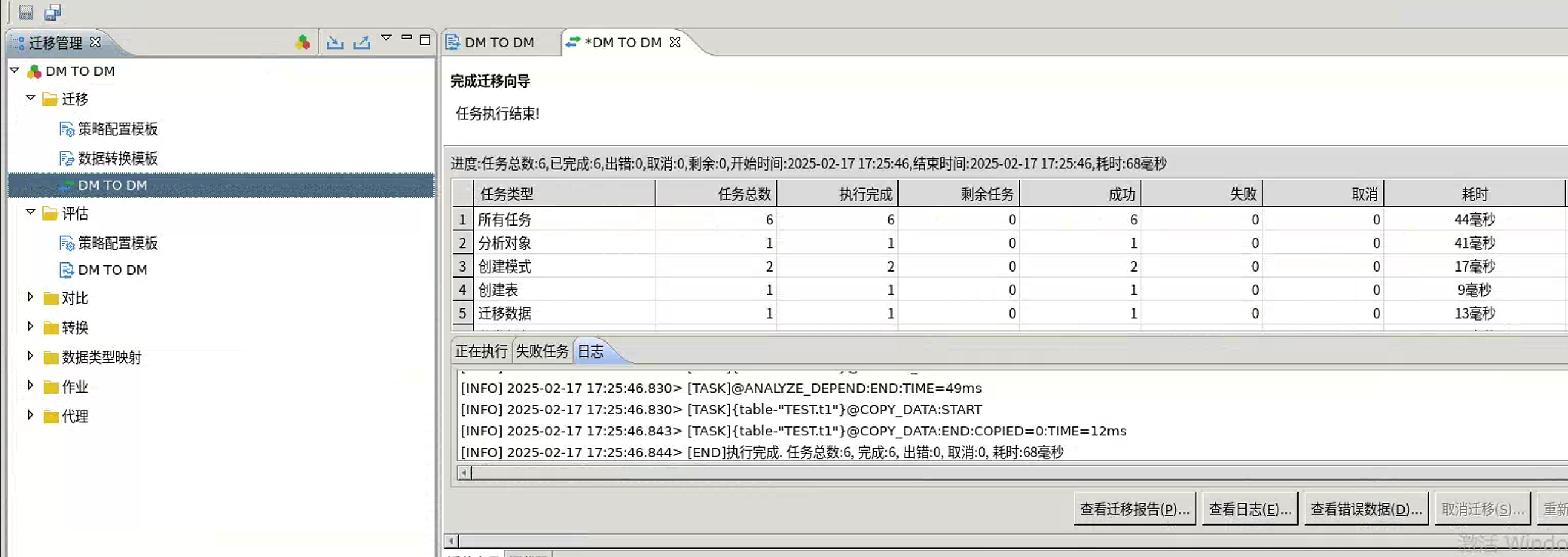Close the 迁移管理 view tab
The height and width of the screenshot is (557, 1568).
(x=96, y=42)
